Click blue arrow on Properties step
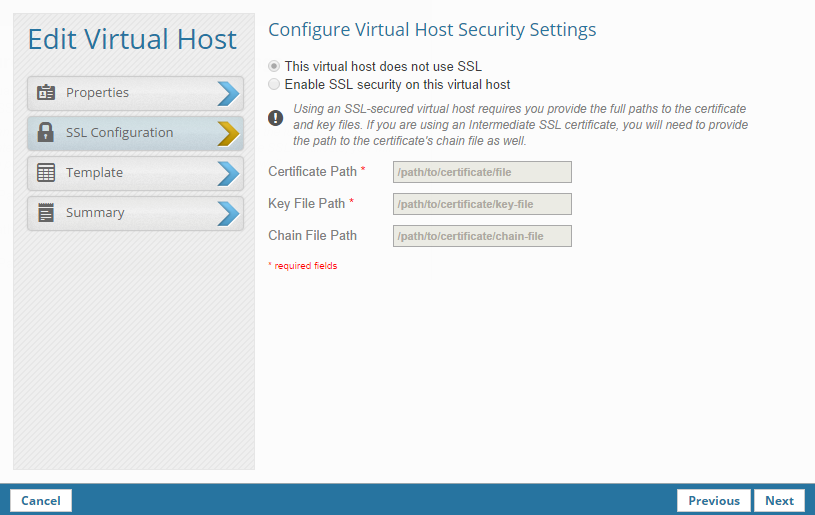The width and height of the screenshot is (815, 515). [x=228, y=93]
